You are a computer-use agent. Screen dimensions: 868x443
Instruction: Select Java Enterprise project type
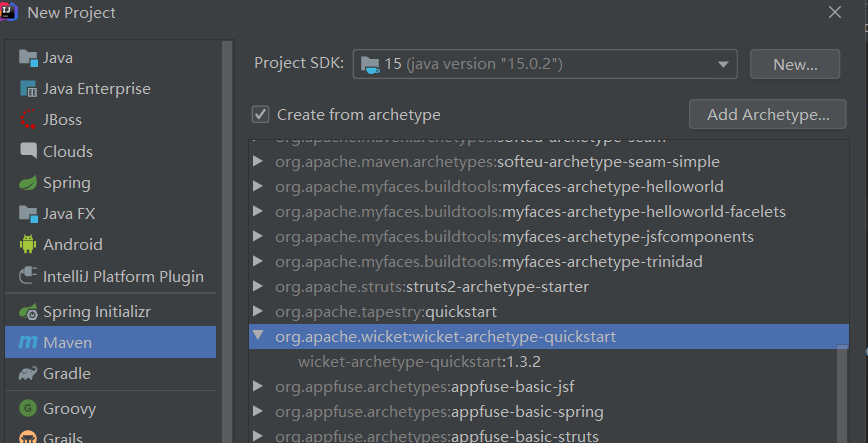click(111, 89)
